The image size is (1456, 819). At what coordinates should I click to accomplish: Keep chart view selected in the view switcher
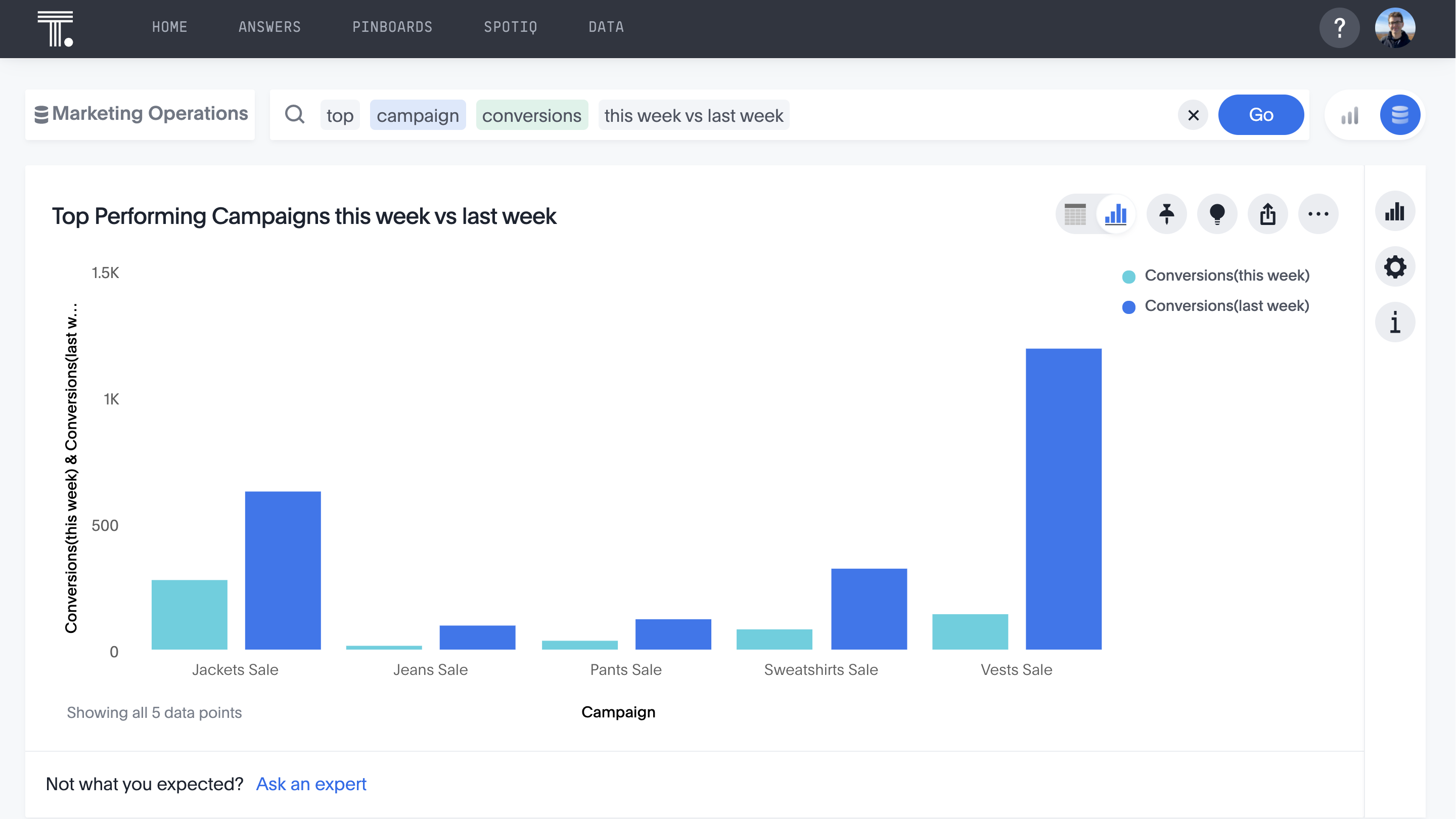pos(1115,215)
